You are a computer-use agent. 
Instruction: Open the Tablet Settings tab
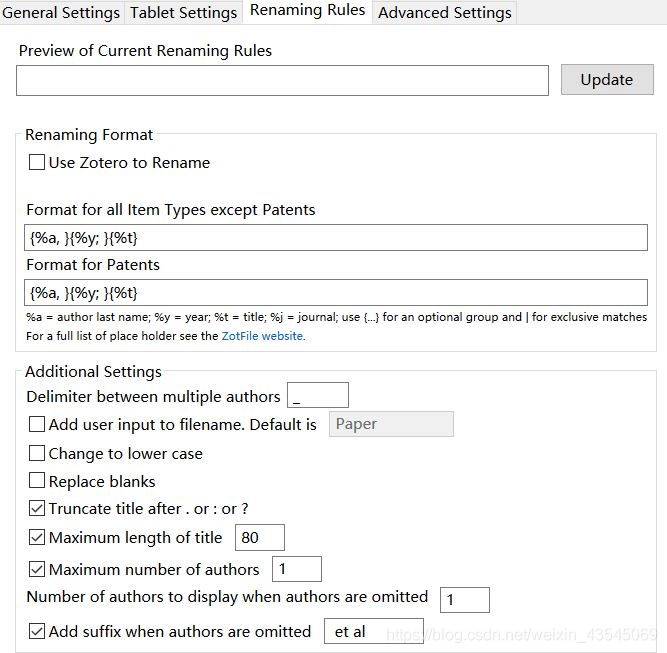(x=184, y=12)
